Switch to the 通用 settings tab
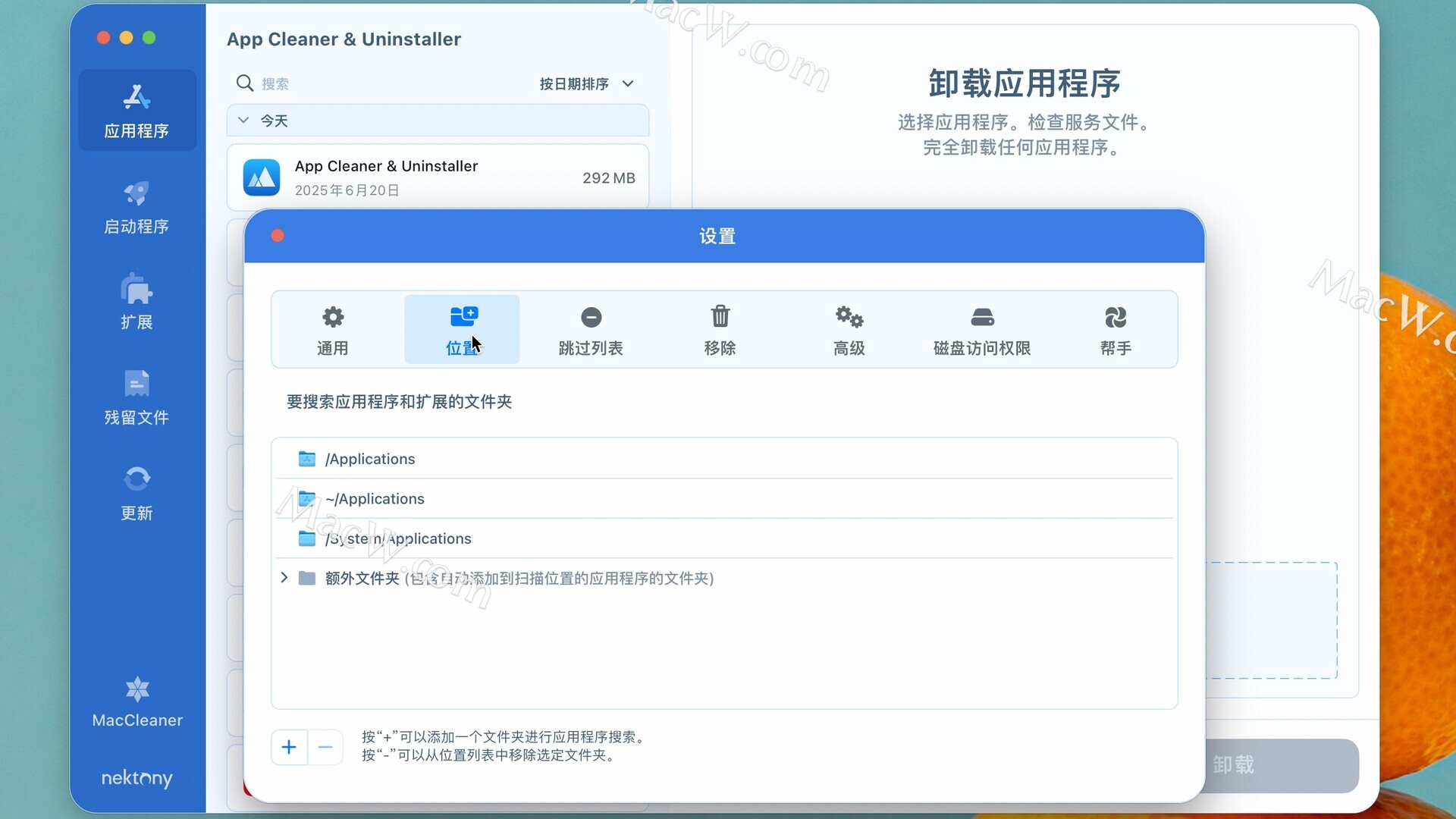The height and width of the screenshot is (819, 1456). tap(333, 330)
